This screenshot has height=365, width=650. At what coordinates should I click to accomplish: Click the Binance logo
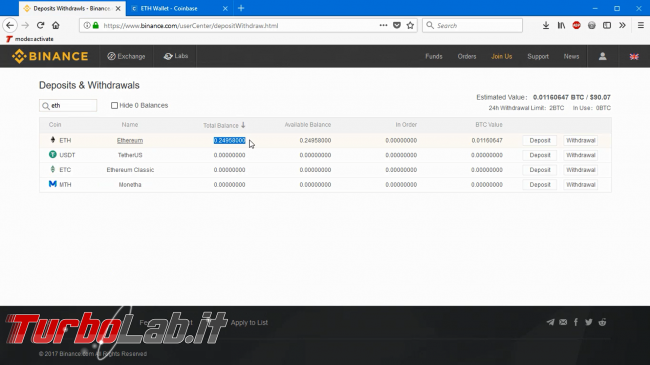(50, 56)
